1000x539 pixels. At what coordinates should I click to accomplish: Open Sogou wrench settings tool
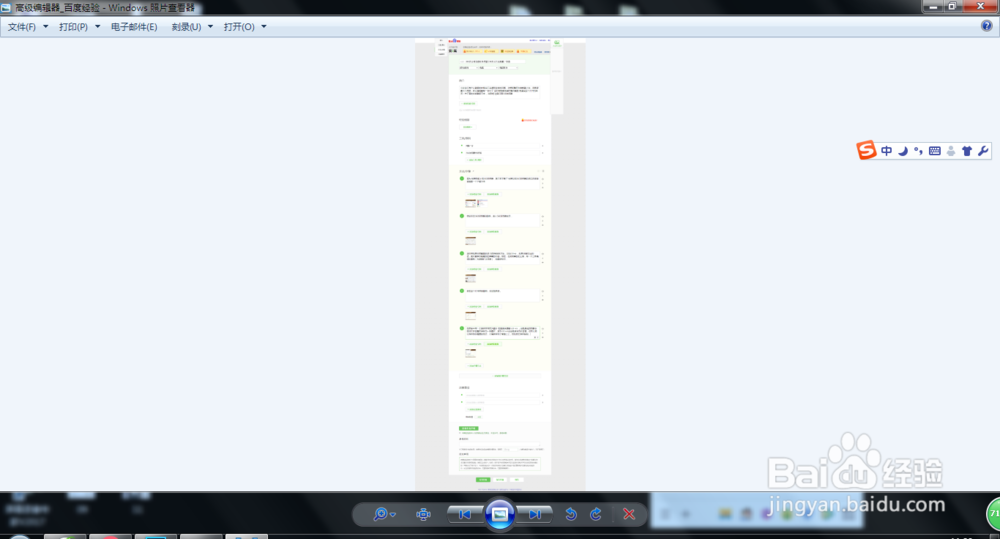(983, 151)
